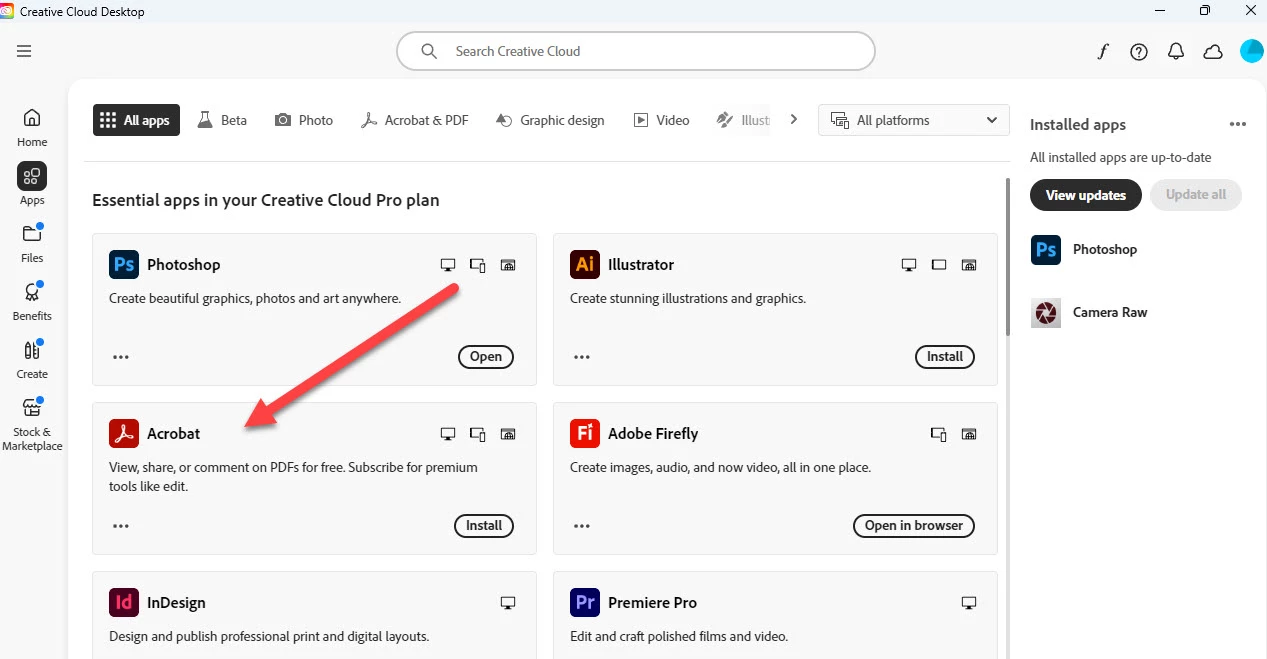Open more options for Acrobat card
The image size is (1267, 659).
121,525
